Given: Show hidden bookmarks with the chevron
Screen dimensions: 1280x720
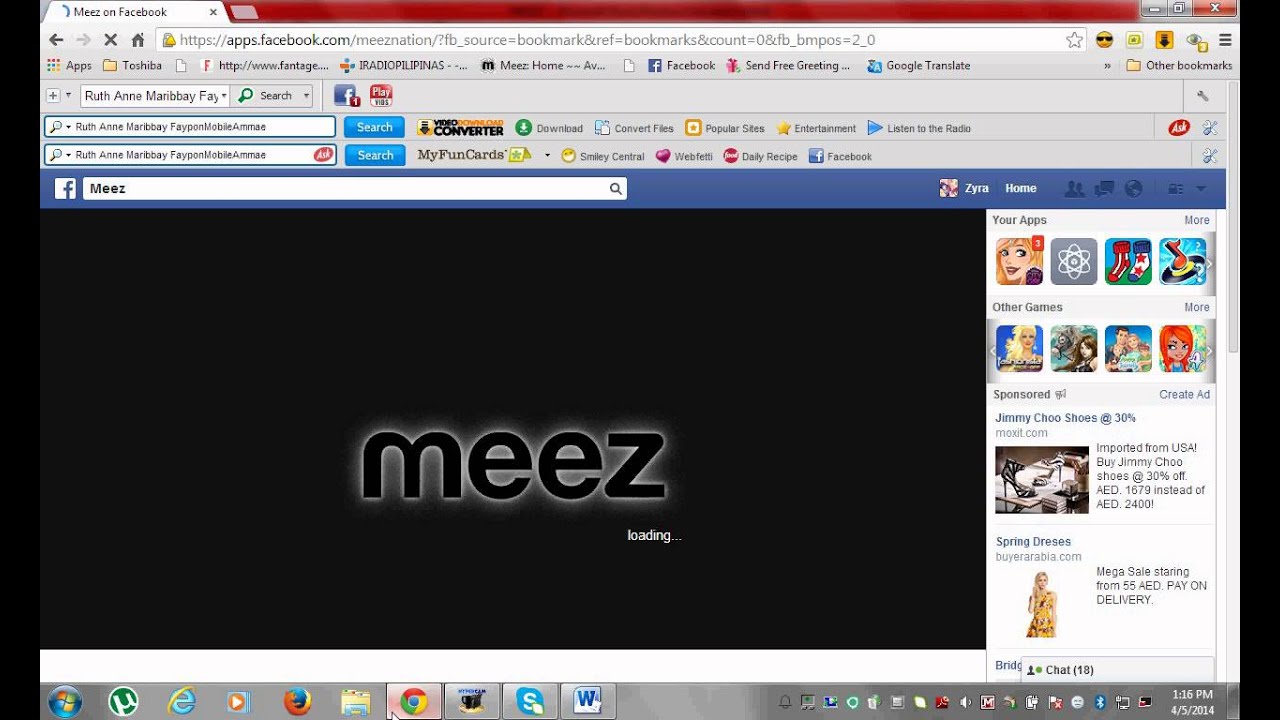Looking at the screenshot, I should (x=1107, y=66).
